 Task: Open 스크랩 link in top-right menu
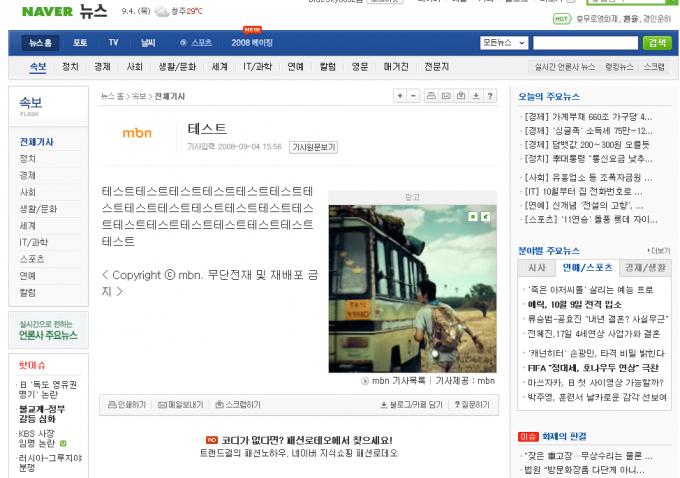click(654, 67)
